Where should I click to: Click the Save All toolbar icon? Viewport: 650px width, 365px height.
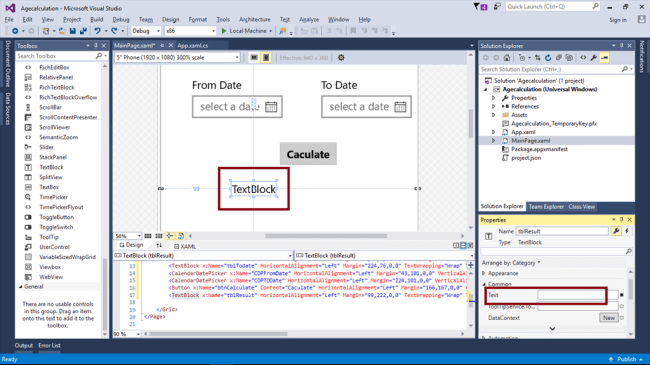(x=83, y=31)
